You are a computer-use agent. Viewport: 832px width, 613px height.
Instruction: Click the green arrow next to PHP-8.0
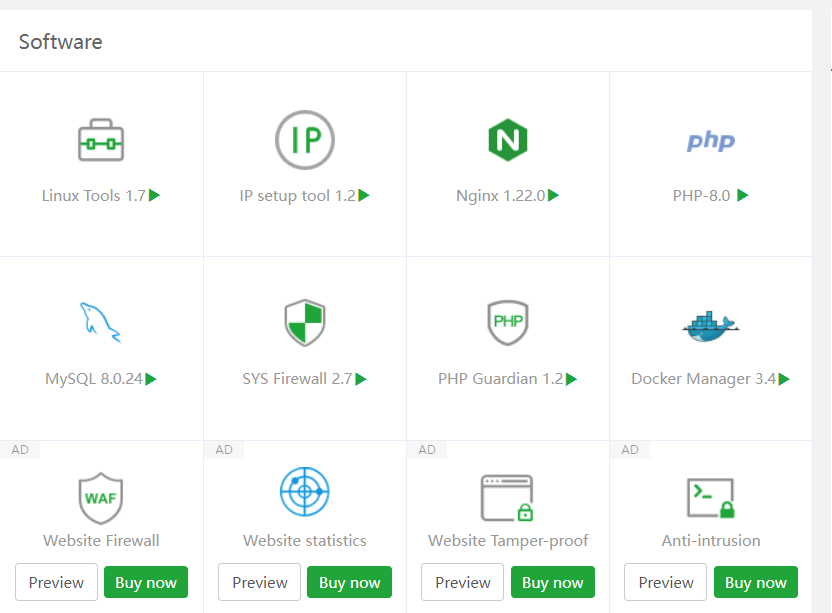tap(743, 195)
